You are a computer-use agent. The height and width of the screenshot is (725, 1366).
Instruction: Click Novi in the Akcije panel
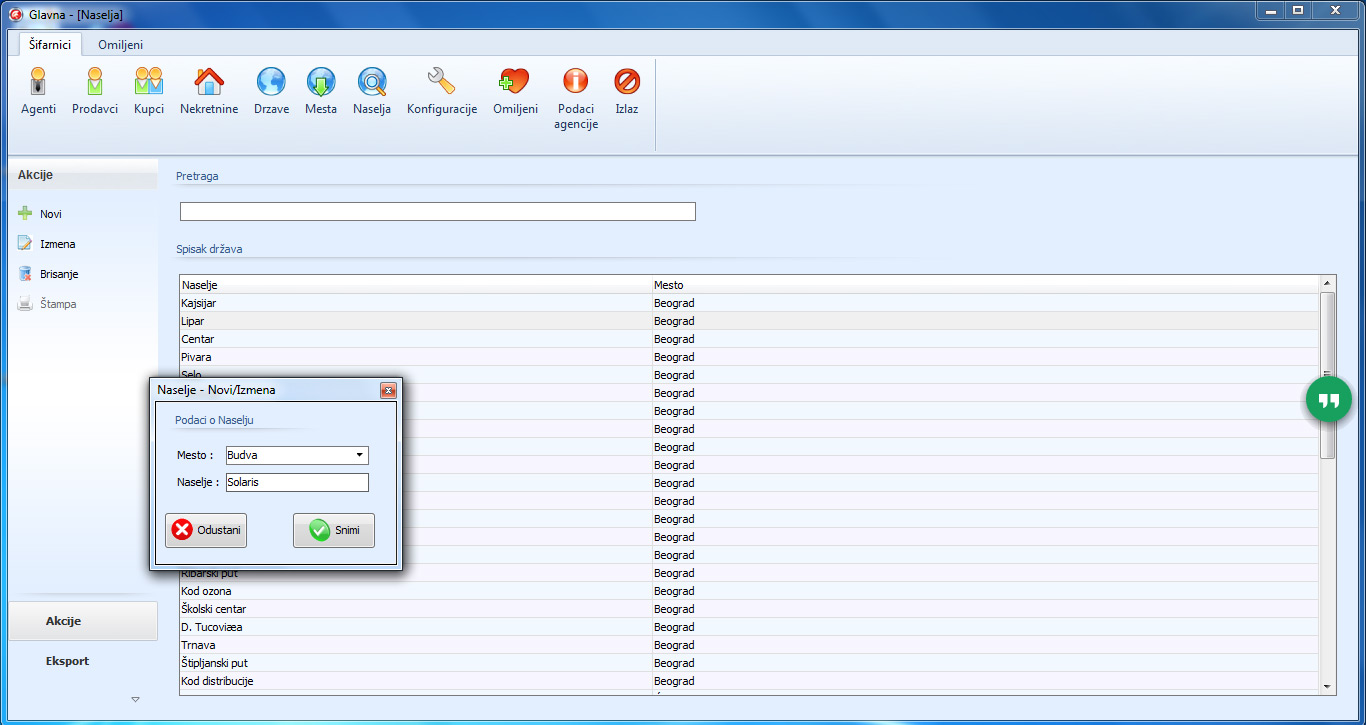click(x=50, y=214)
